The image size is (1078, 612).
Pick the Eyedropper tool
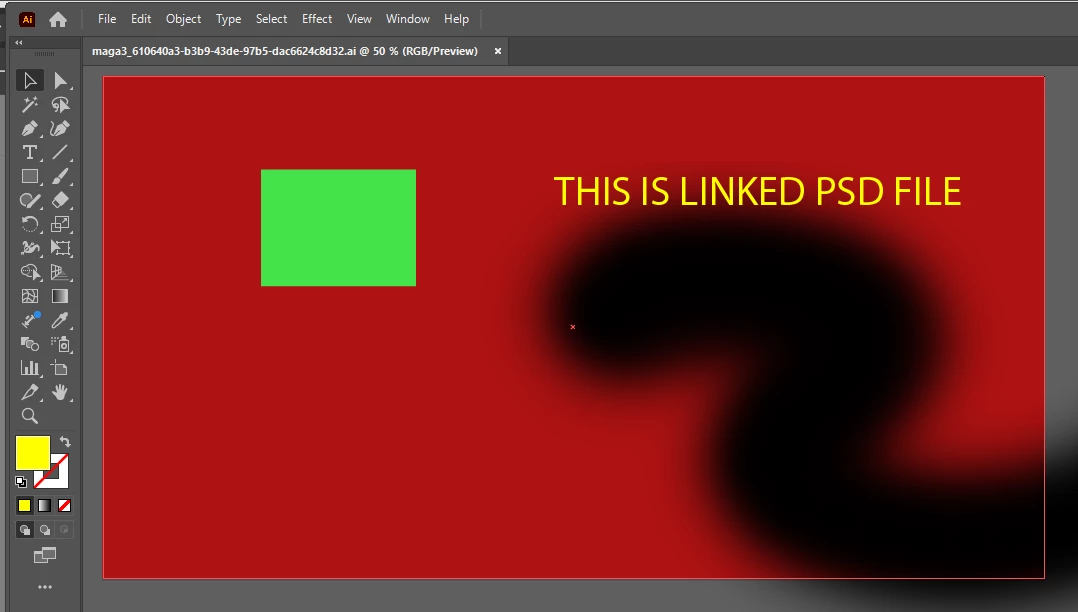pyautogui.click(x=60, y=320)
